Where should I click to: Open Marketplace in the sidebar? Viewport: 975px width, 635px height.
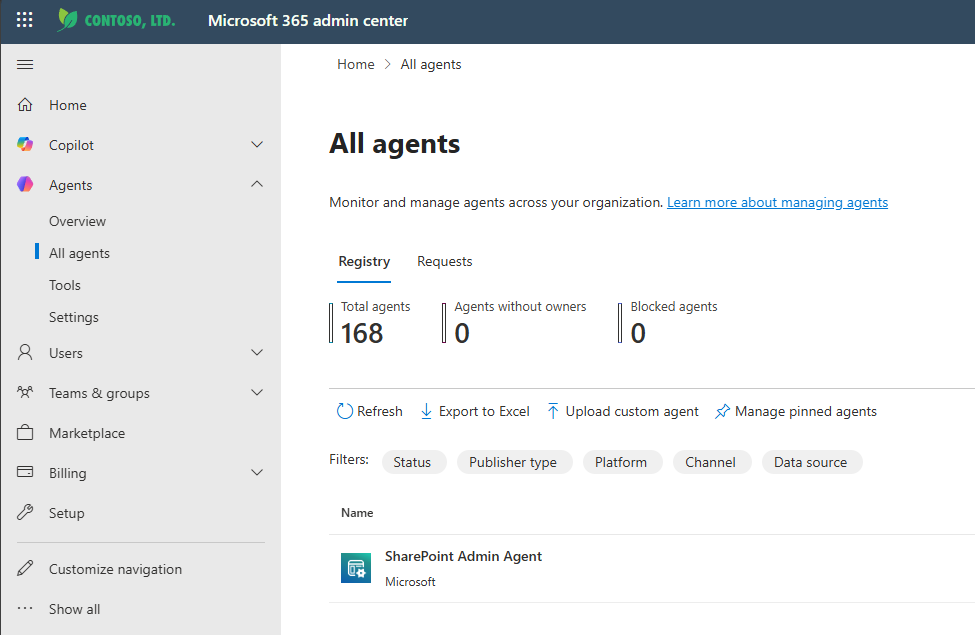point(87,433)
